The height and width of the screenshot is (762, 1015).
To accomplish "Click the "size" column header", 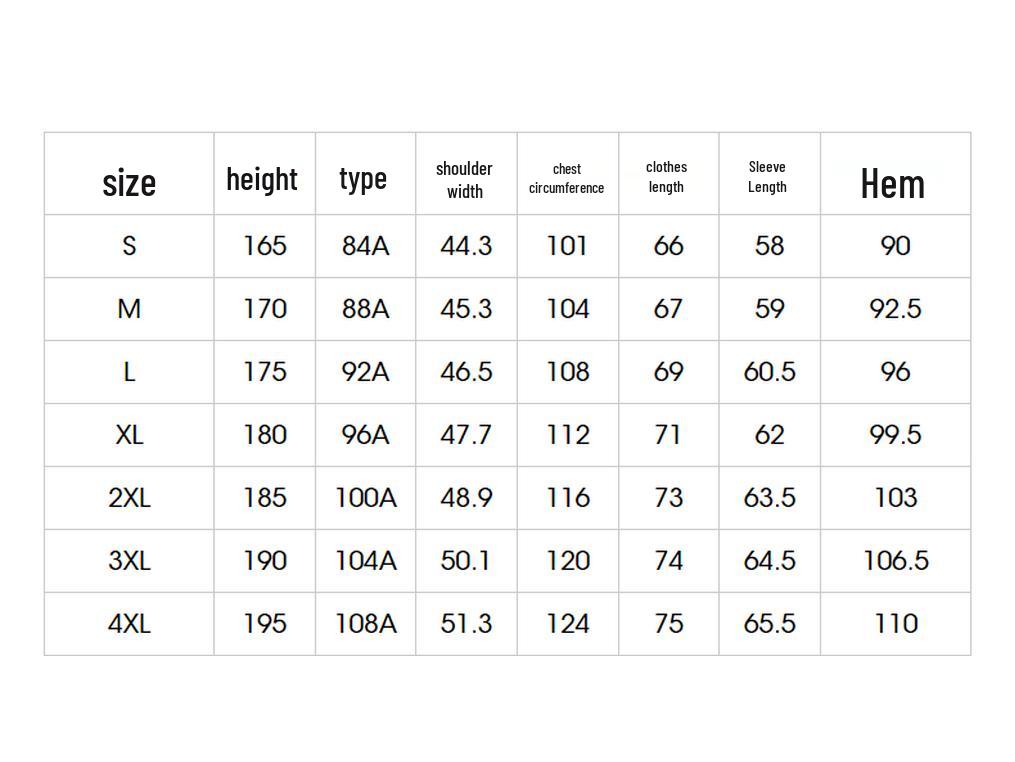I will [x=129, y=182].
